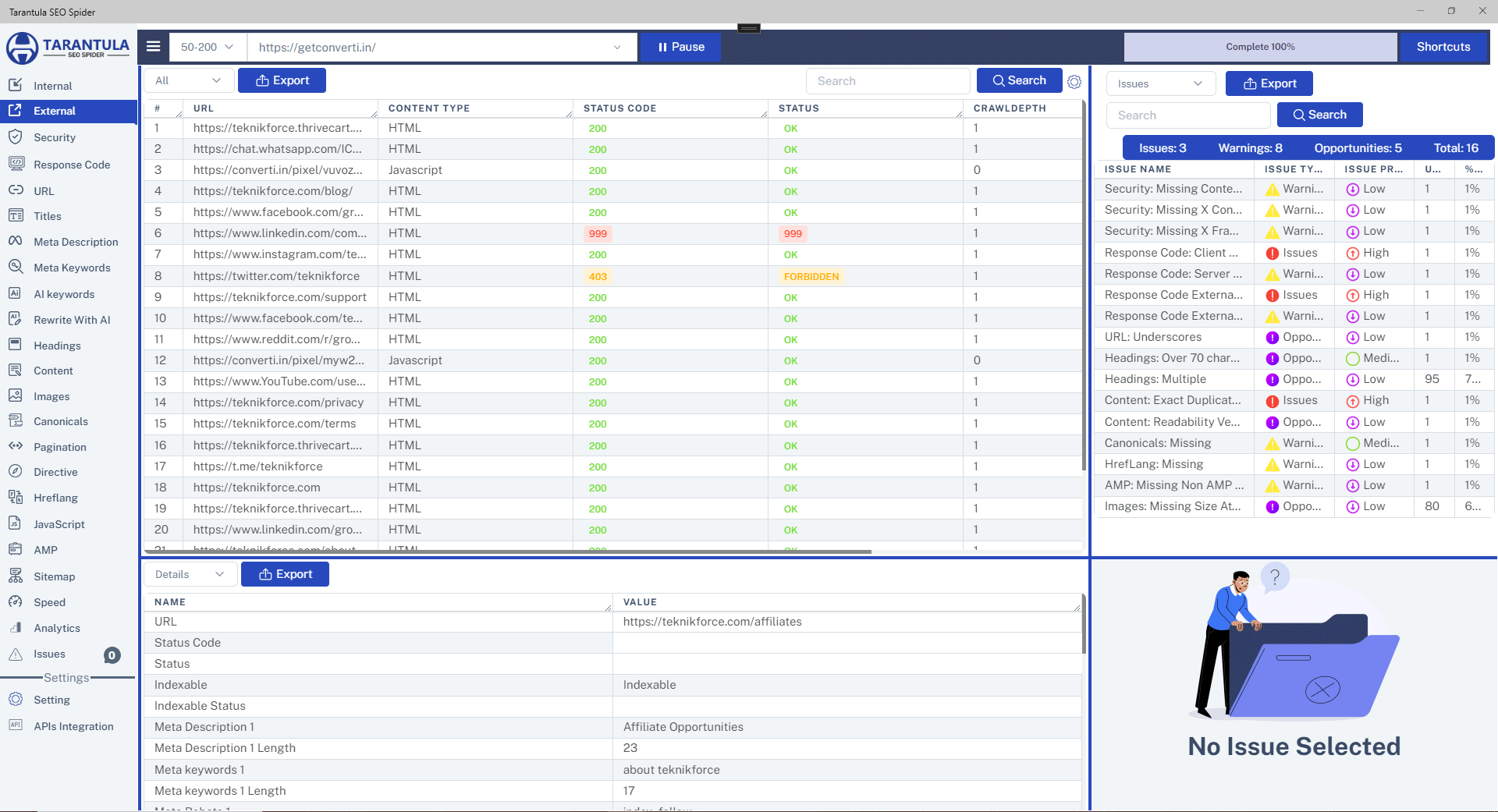Open the All filter dropdown

pos(188,80)
